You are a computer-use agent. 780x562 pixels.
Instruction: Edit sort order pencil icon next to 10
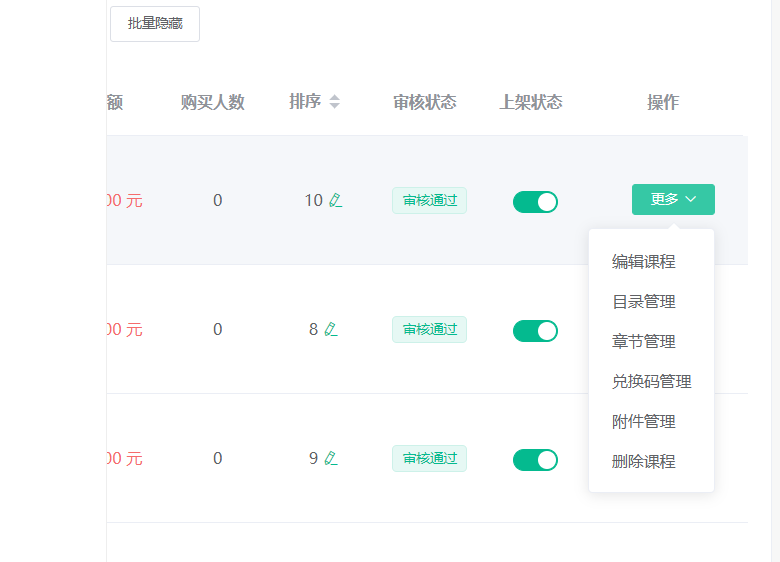coord(335,200)
